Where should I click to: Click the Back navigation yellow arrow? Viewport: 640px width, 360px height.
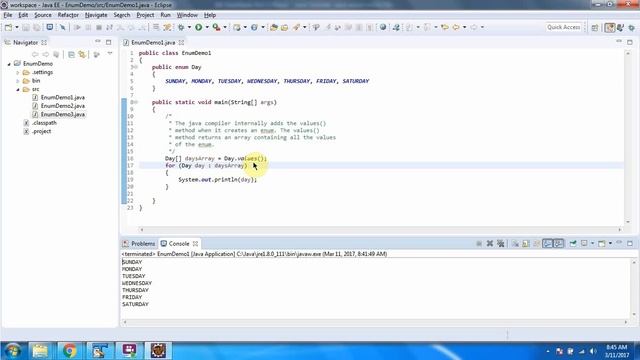[456, 27]
